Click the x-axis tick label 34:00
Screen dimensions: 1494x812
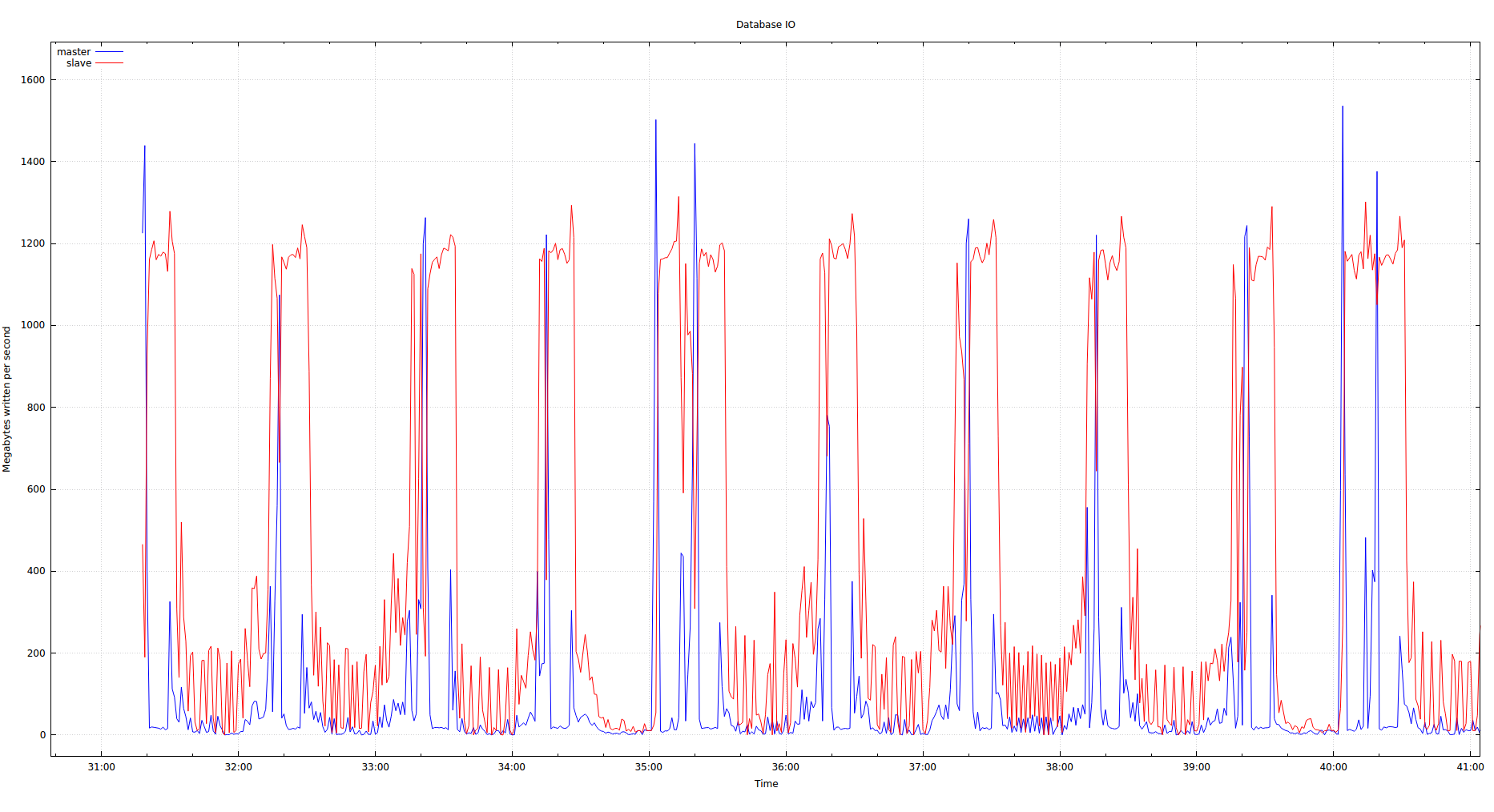coord(512,767)
